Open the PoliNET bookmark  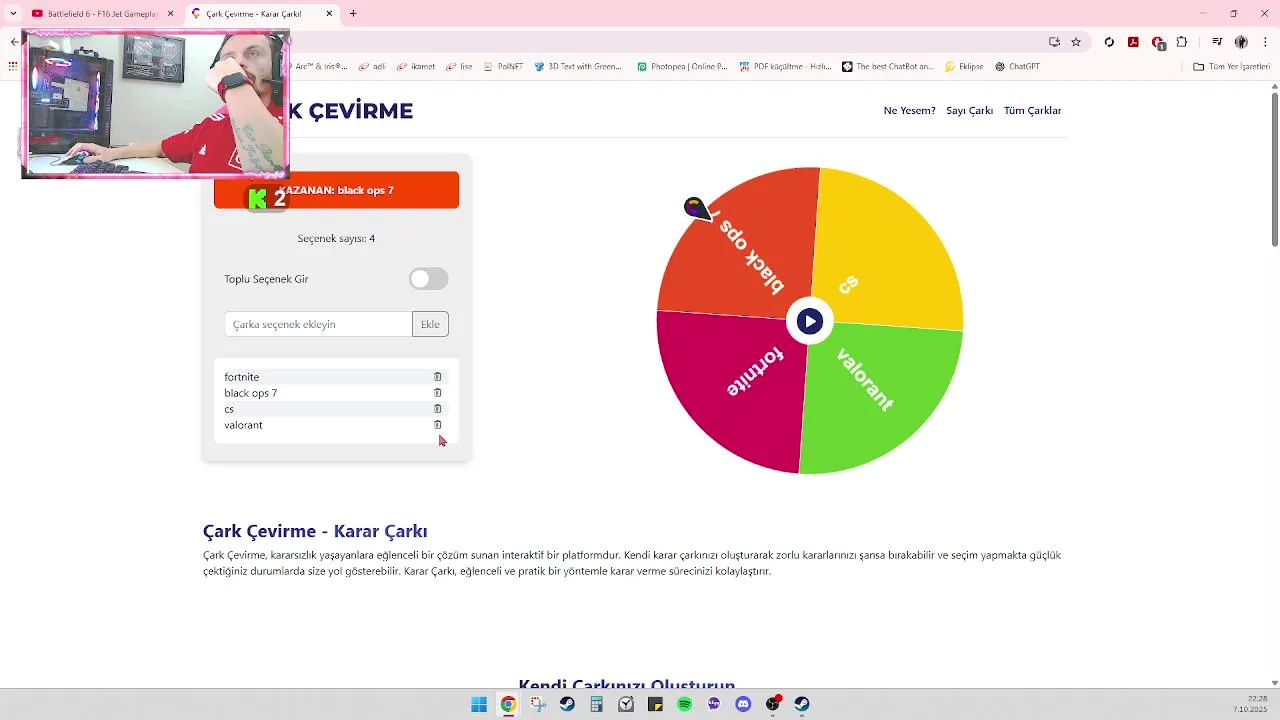pyautogui.click(x=503, y=67)
